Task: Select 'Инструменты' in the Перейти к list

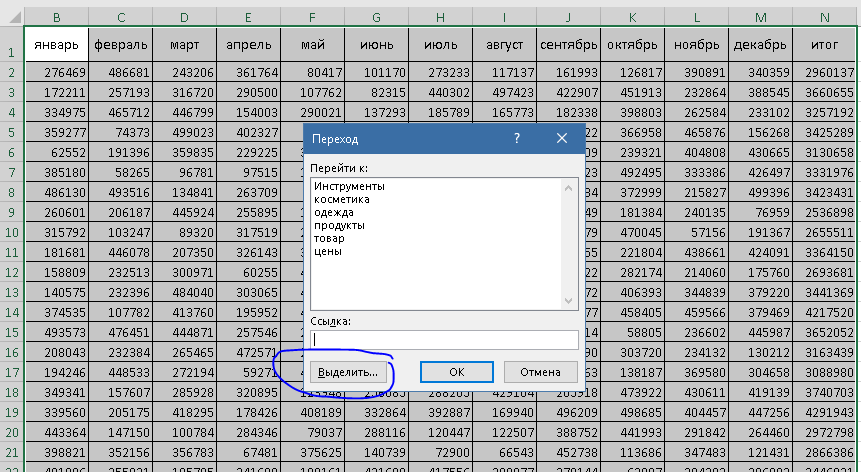Action: point(349,186)
